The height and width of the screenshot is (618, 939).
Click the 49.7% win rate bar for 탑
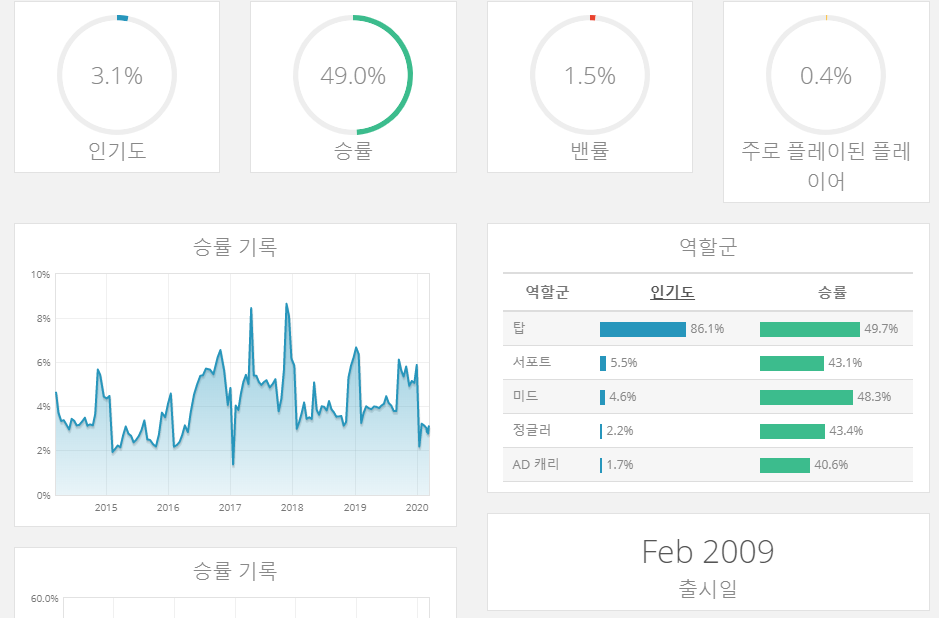pyautogui.click(x=810, y=329)
